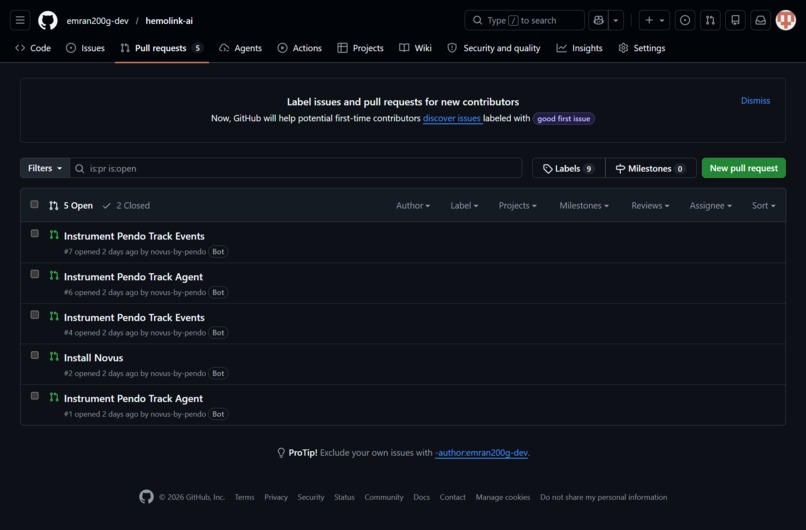The width and height of the screenshot is (806, 530).
Task: Click the Bot badge on PR #2
Action: 218,373
